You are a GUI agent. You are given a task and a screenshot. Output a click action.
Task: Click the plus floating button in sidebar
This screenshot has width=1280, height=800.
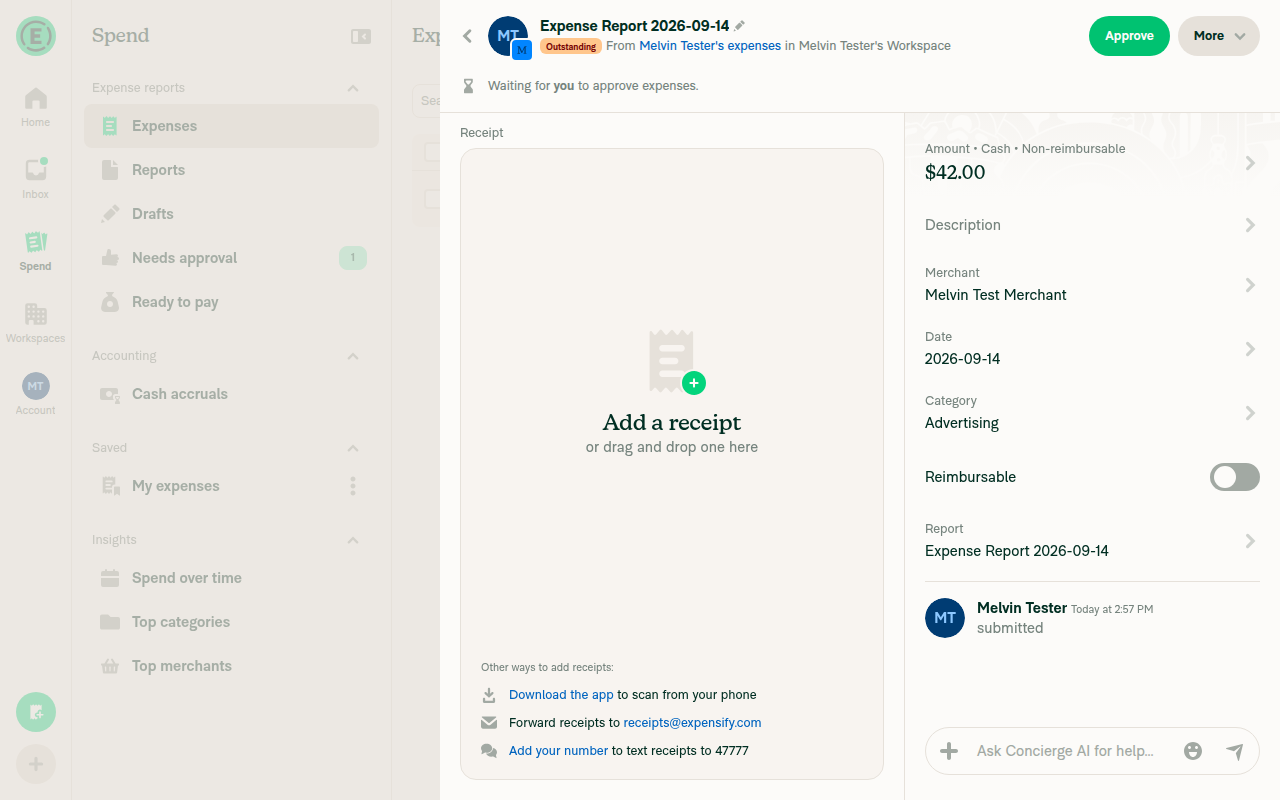[36, 764]
